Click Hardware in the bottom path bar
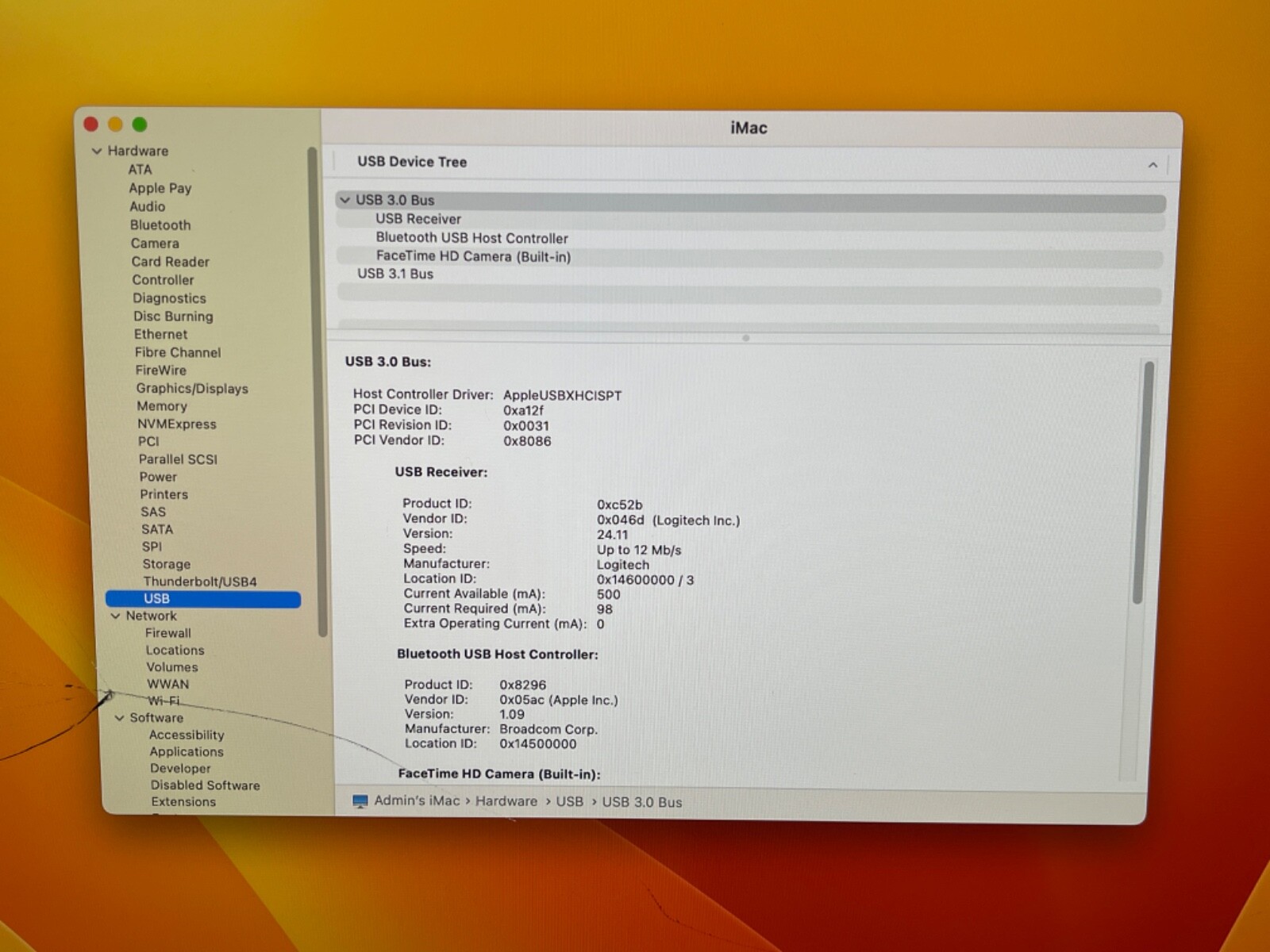Screen dimensions: 1270x952 pyautogui.click(x=506, y=801)
